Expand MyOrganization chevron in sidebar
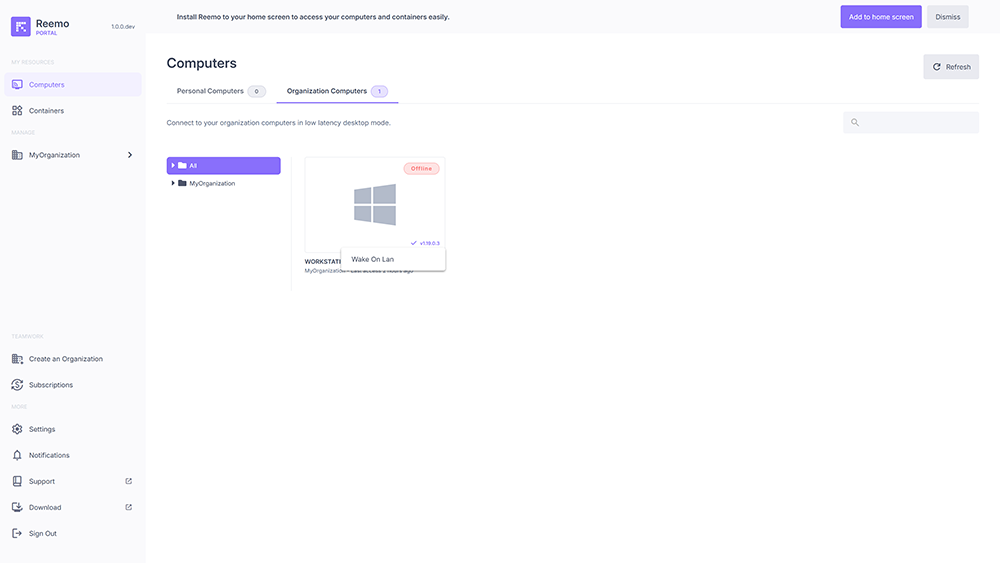 click(129, 155)
